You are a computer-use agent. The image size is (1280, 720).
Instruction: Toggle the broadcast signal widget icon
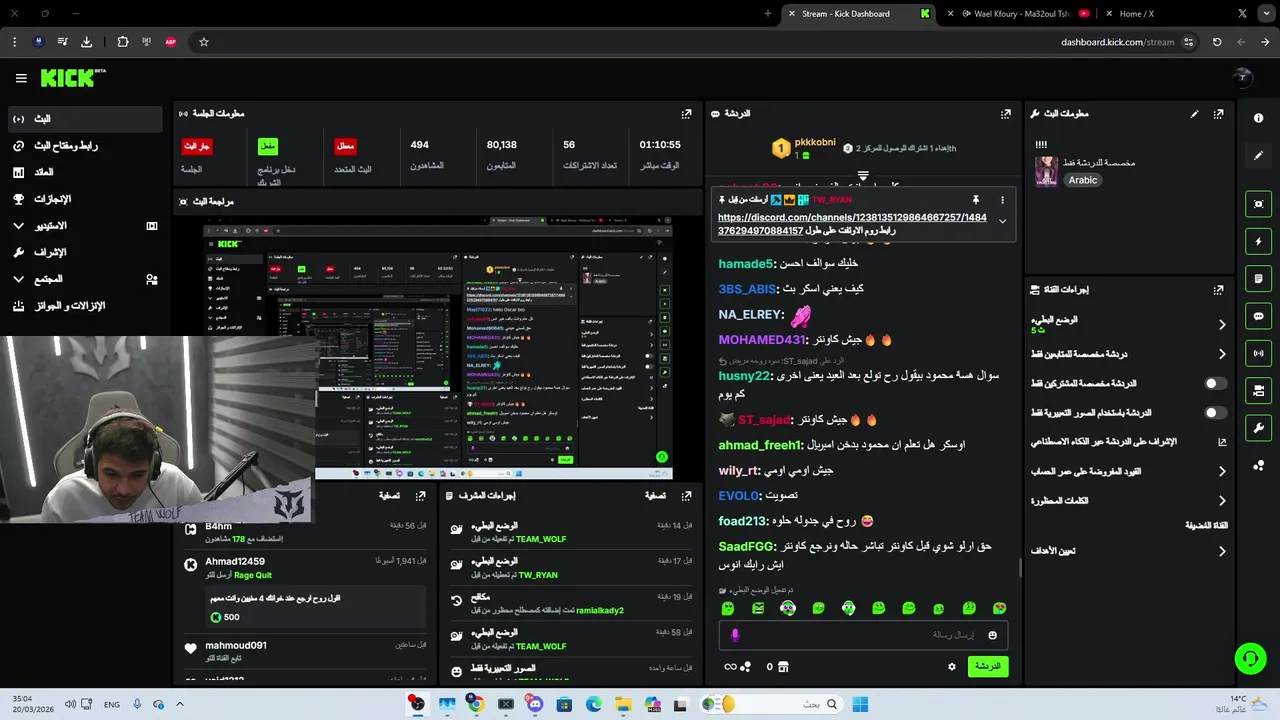(1258, 353)
